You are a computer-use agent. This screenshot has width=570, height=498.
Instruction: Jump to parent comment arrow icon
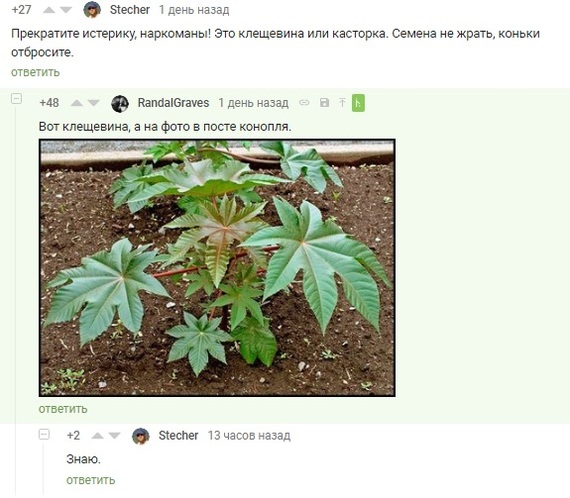pyautogui.click(x=342, y=103)
